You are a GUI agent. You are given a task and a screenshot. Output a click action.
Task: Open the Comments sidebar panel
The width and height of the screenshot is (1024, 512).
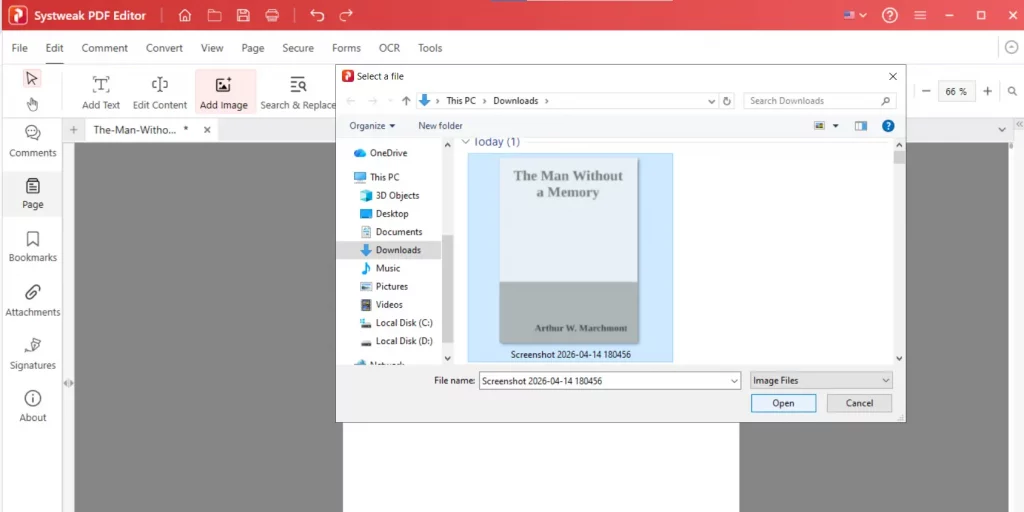33,141
